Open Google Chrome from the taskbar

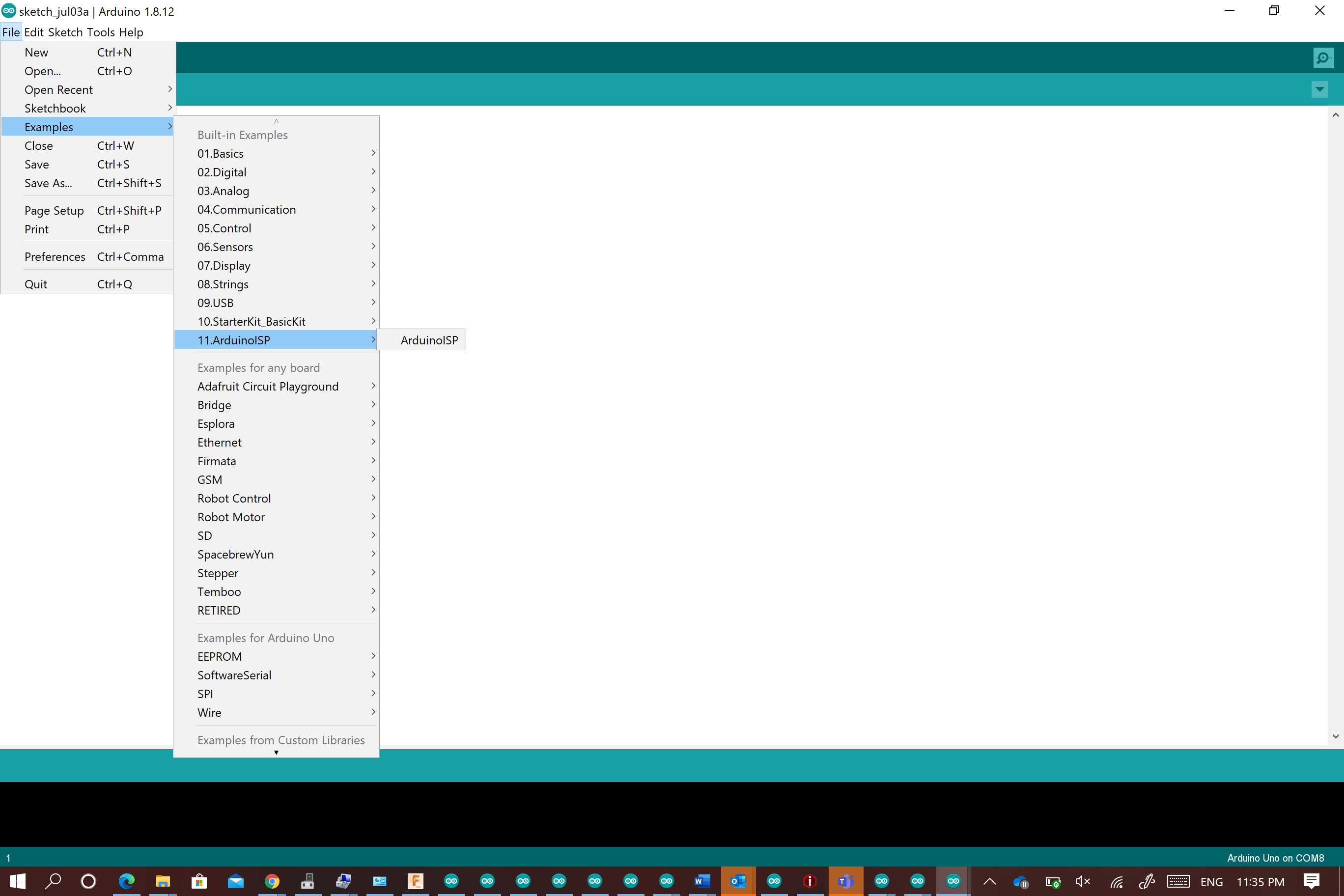272,881
